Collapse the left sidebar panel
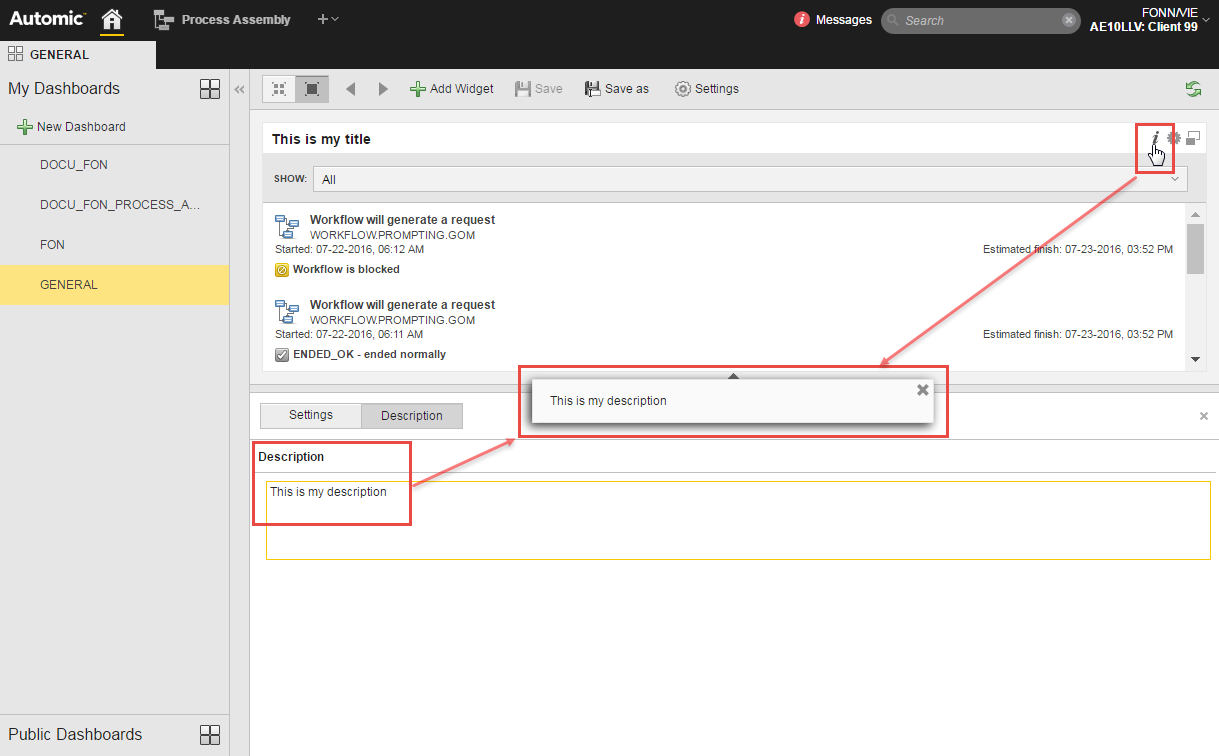 click(x=239, y=89)
